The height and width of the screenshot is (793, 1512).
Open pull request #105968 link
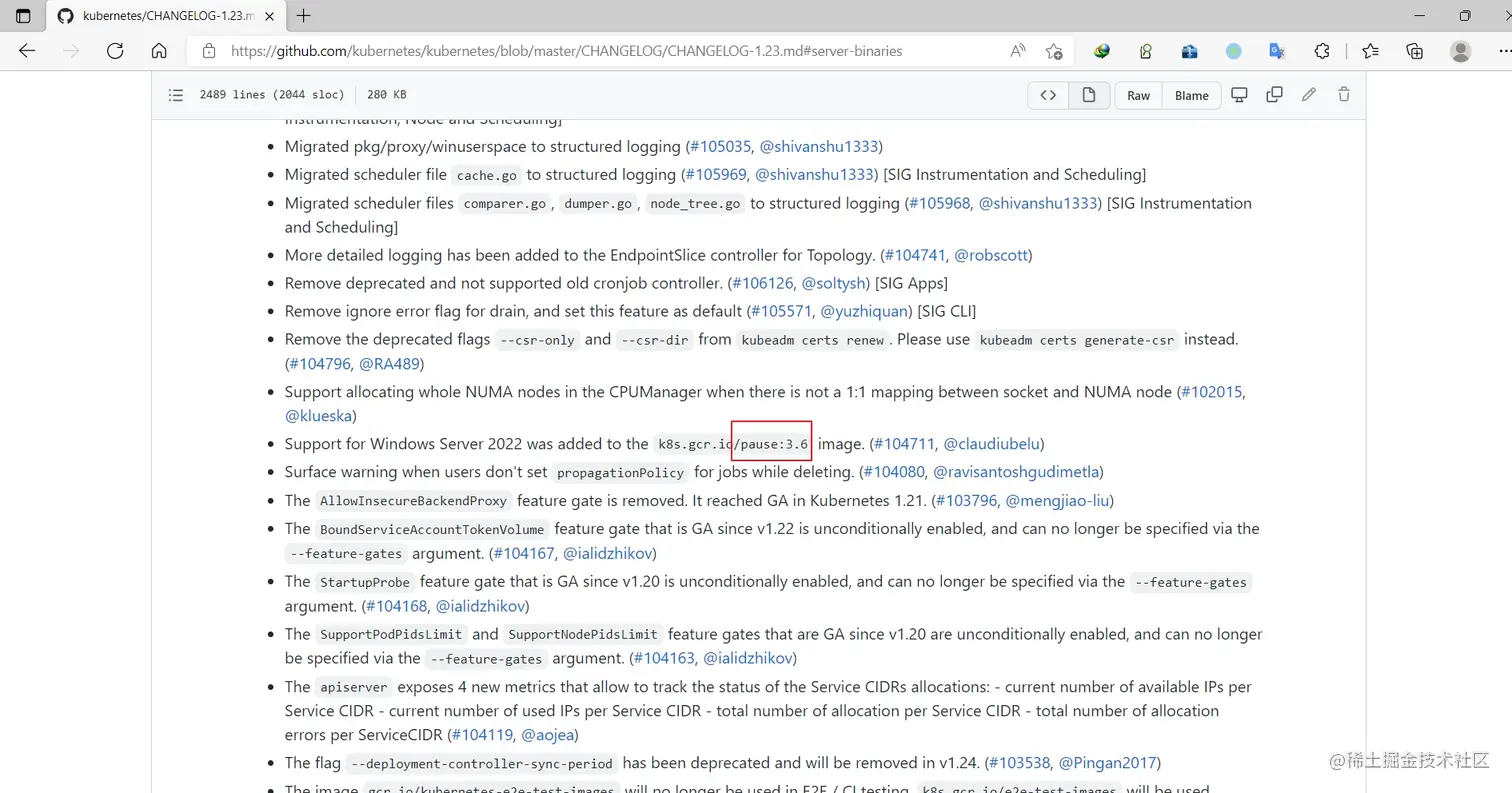(x=938, y=203)
